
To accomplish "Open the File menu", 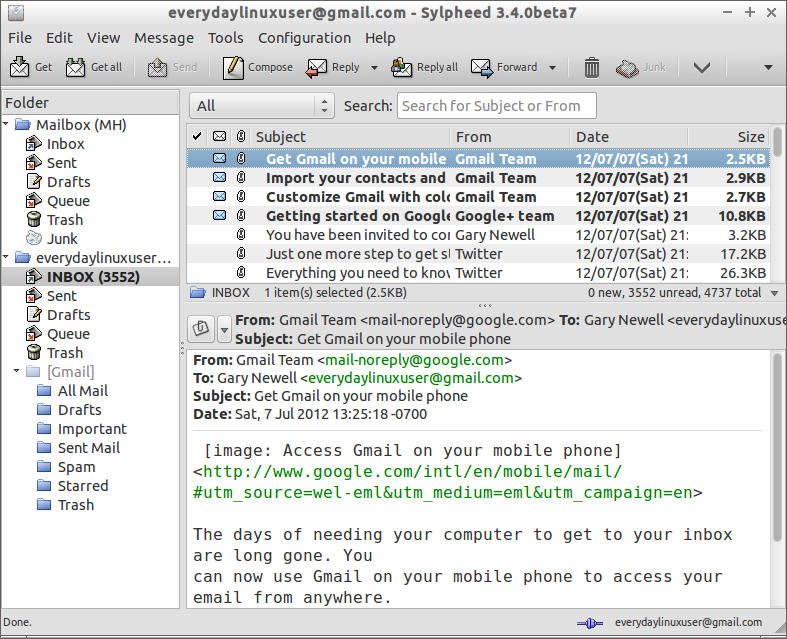I will (20, 38).
